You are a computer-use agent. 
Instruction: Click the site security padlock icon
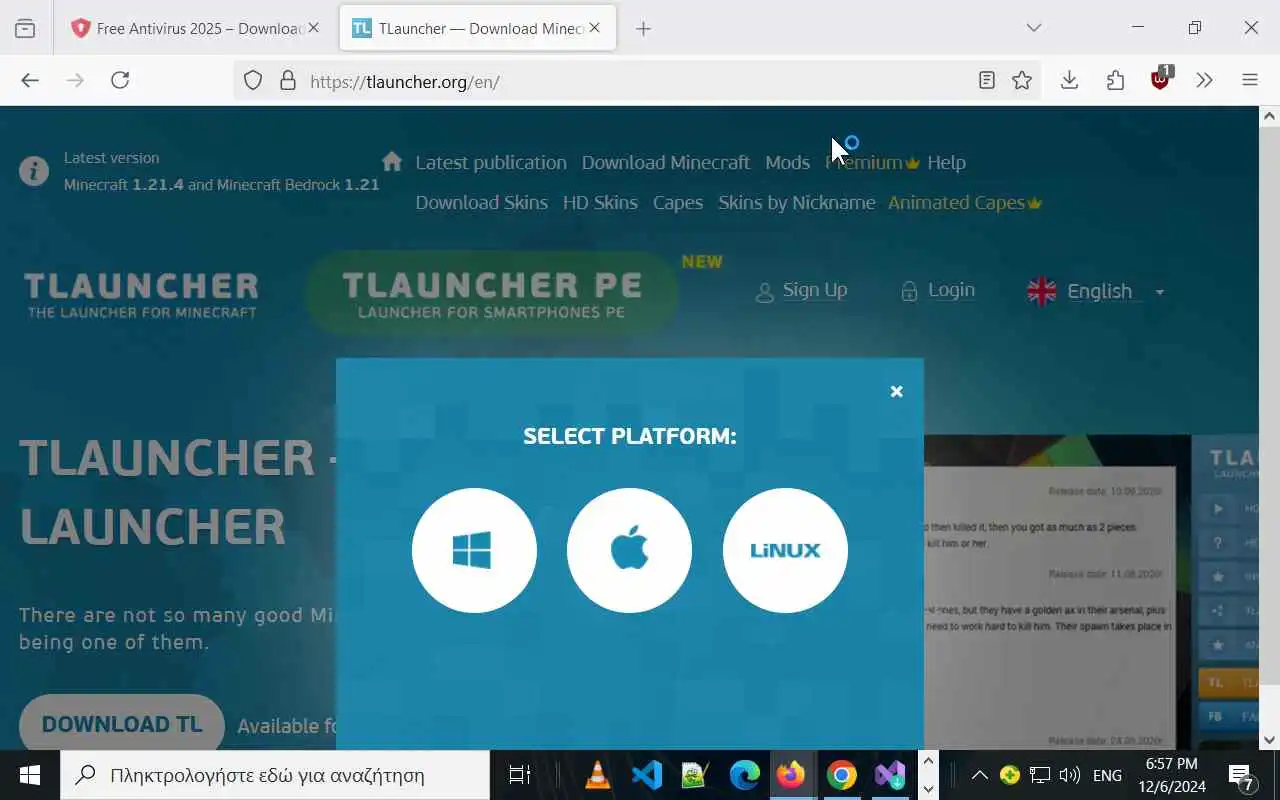[x=288, y=81]
